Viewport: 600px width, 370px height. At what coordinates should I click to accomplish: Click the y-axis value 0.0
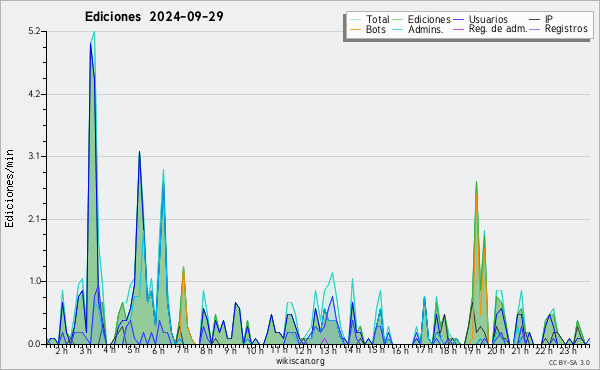pos(34,344)
